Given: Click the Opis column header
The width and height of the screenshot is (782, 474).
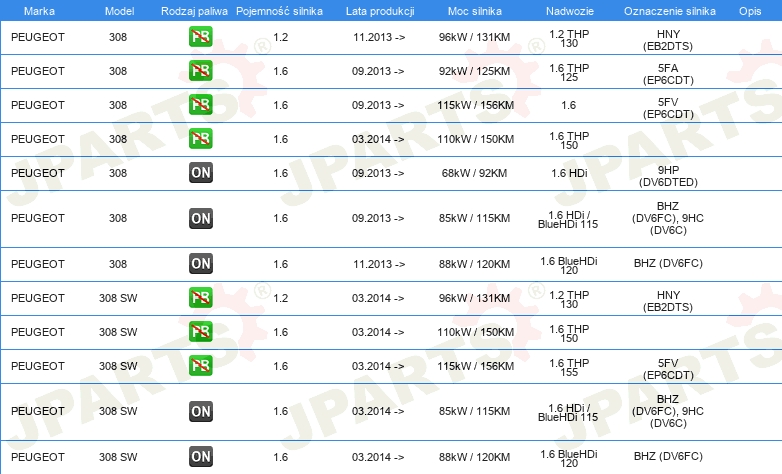Looking at the screenshot, I should [x=750, y=11].
